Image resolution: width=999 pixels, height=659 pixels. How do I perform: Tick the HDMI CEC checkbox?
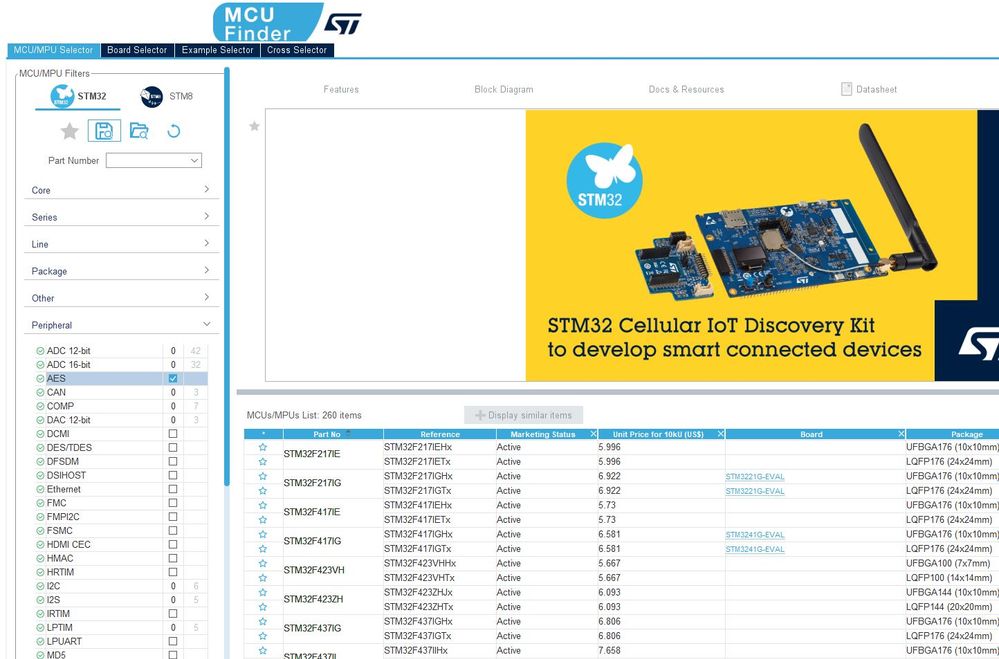pyautogui.click(x=173, y=544)
